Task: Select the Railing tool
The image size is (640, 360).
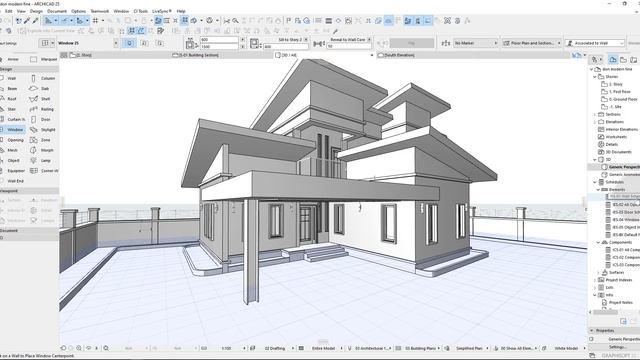Action: pyautogui.click(x=43, y=109)
